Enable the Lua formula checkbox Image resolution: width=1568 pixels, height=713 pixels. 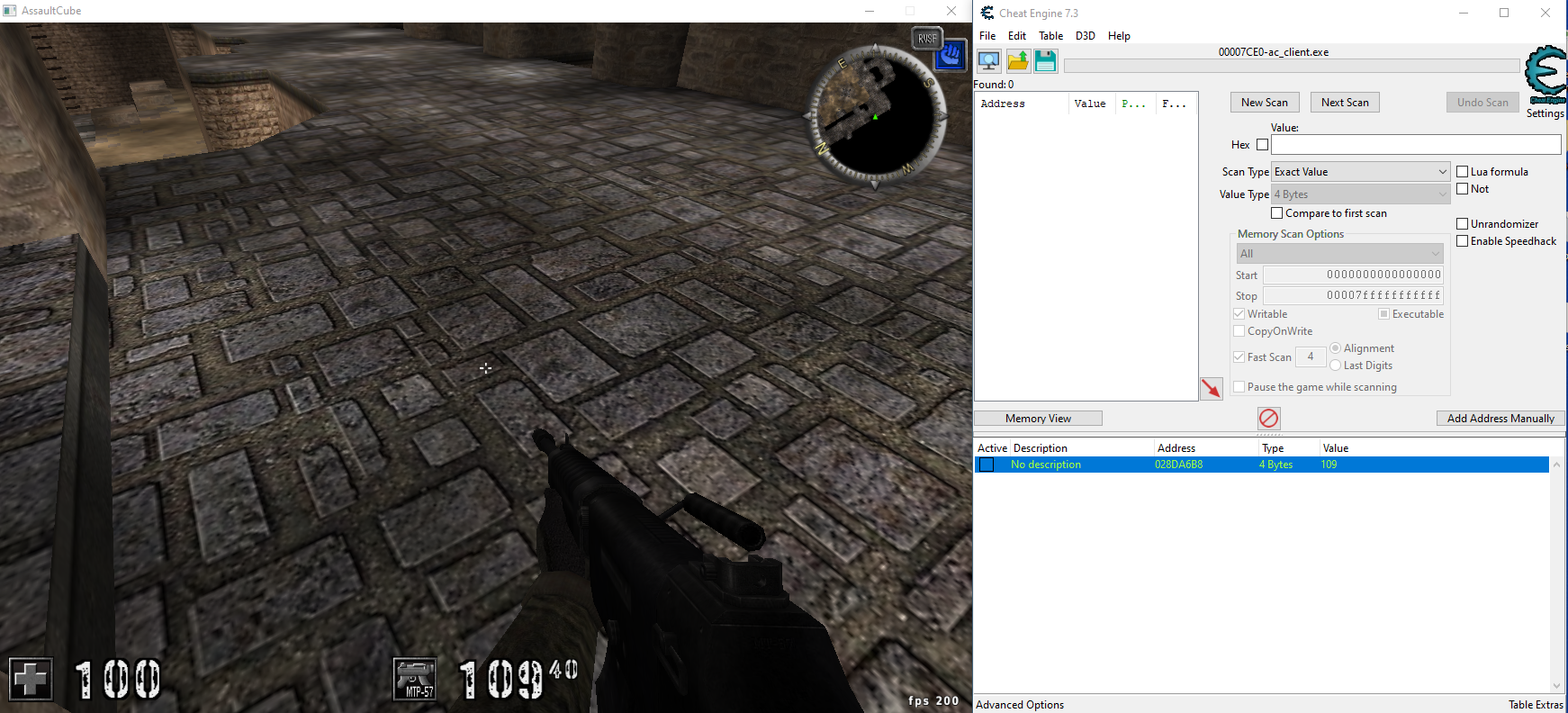[x=1463, y=172]
